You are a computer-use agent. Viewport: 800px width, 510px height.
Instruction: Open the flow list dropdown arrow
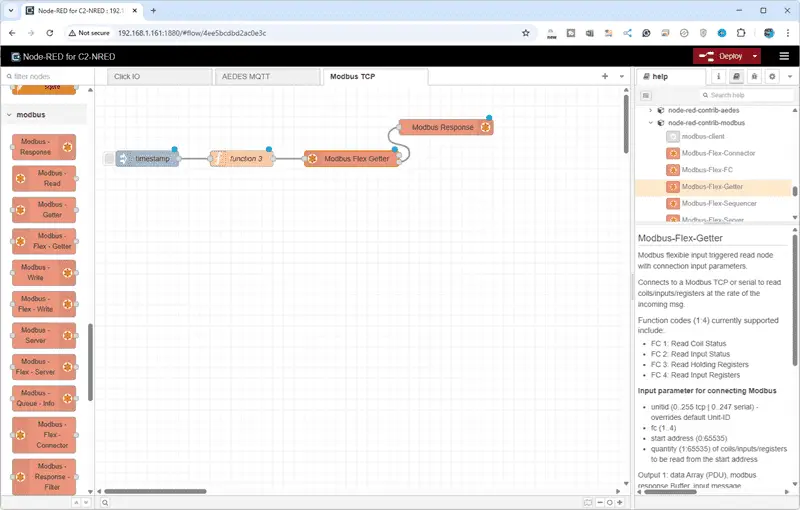[x=621, y=76]
